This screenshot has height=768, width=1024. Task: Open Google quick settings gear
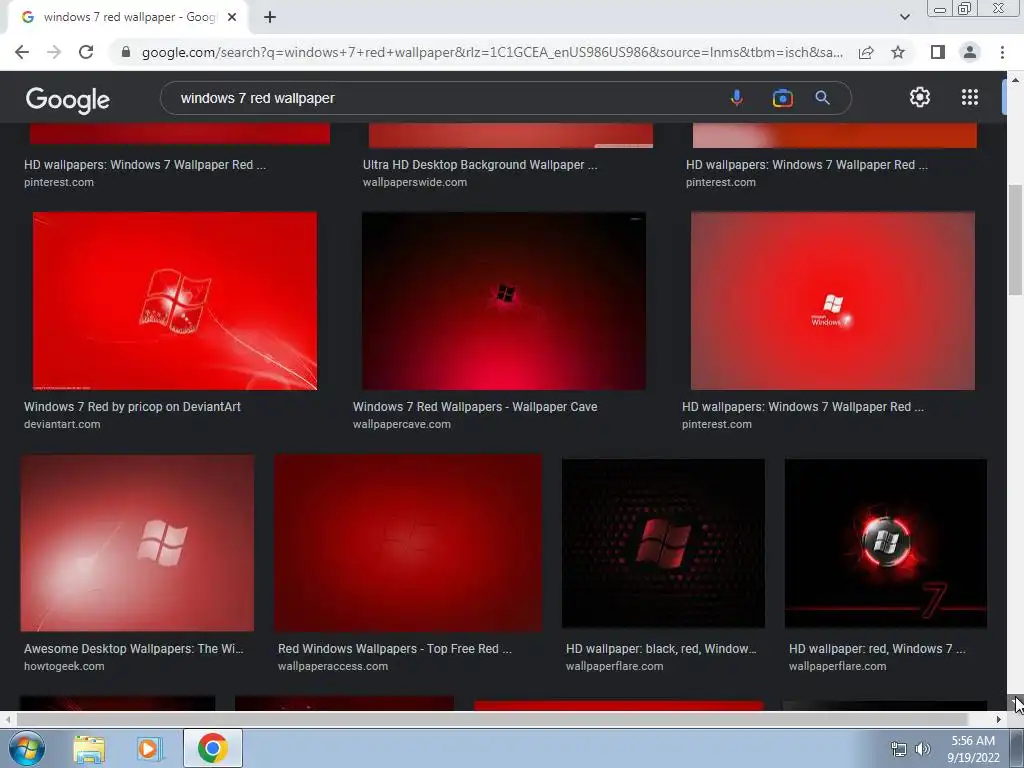pos(920,97)
